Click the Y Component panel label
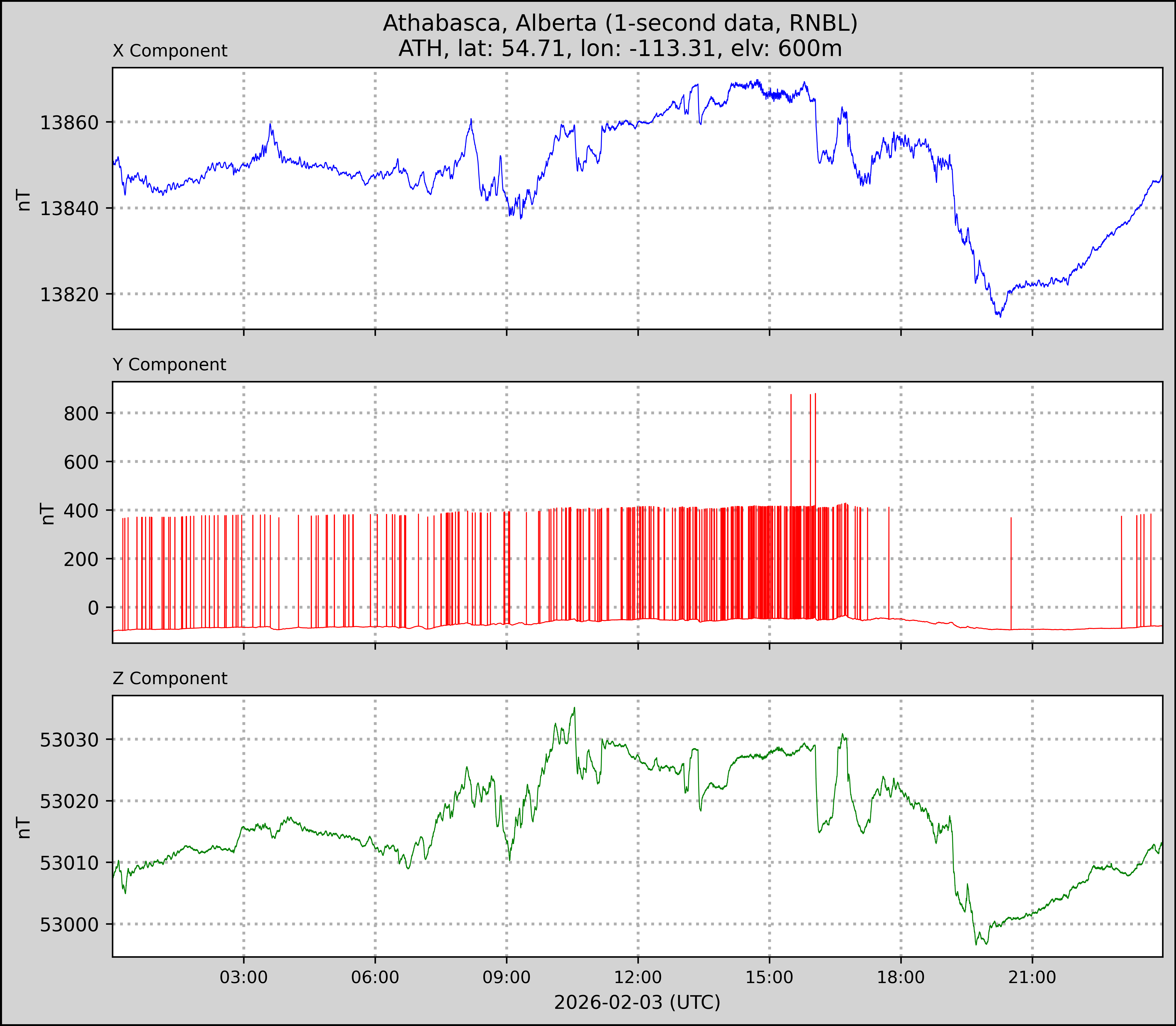This screenshot has width=1176, height=1026. (x=169, y=365)
